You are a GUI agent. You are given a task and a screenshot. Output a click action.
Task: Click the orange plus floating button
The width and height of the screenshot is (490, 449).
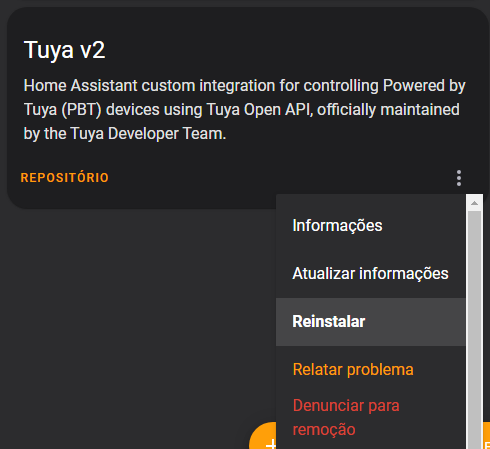(x=263, y=436)
